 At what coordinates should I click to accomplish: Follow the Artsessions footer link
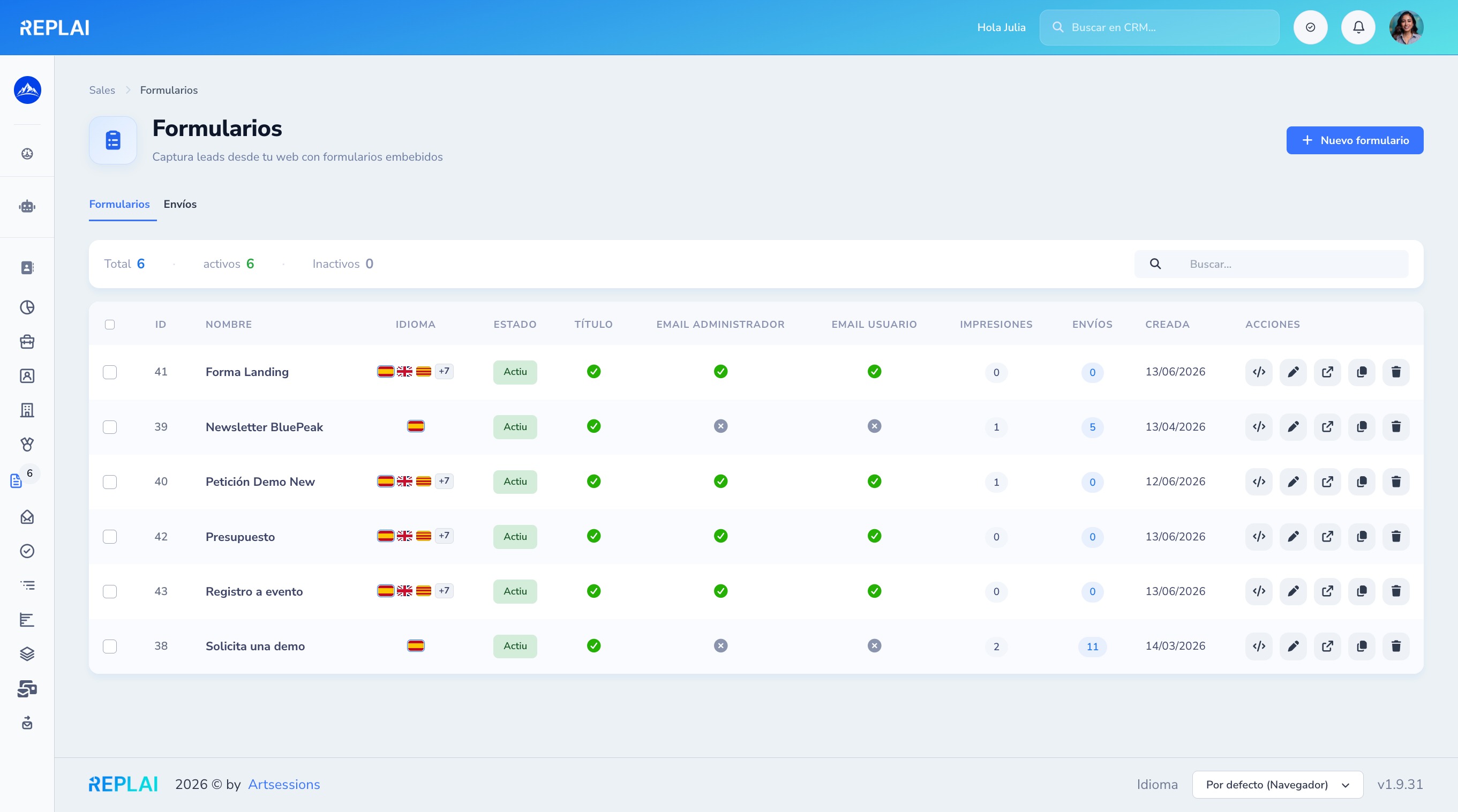tap(284, 784)
